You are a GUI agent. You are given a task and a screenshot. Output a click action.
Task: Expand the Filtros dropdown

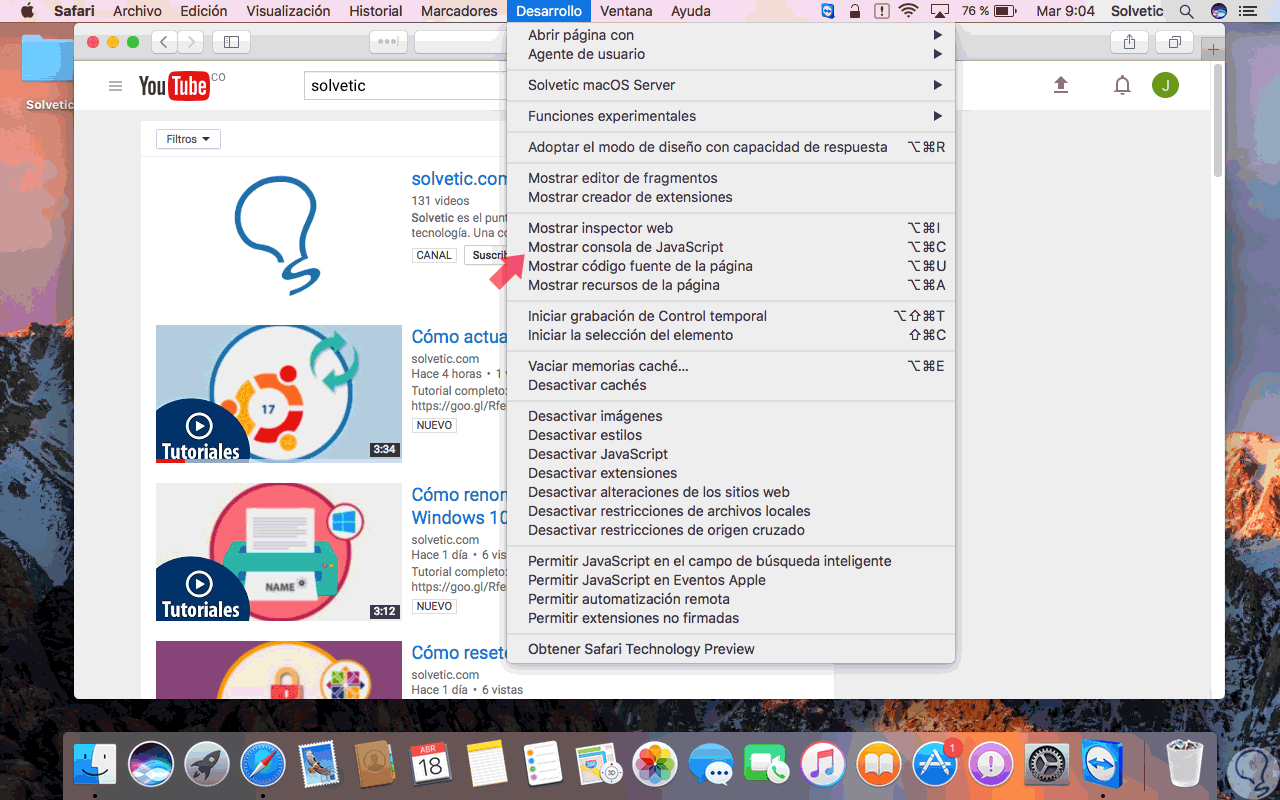click(188, 139)
